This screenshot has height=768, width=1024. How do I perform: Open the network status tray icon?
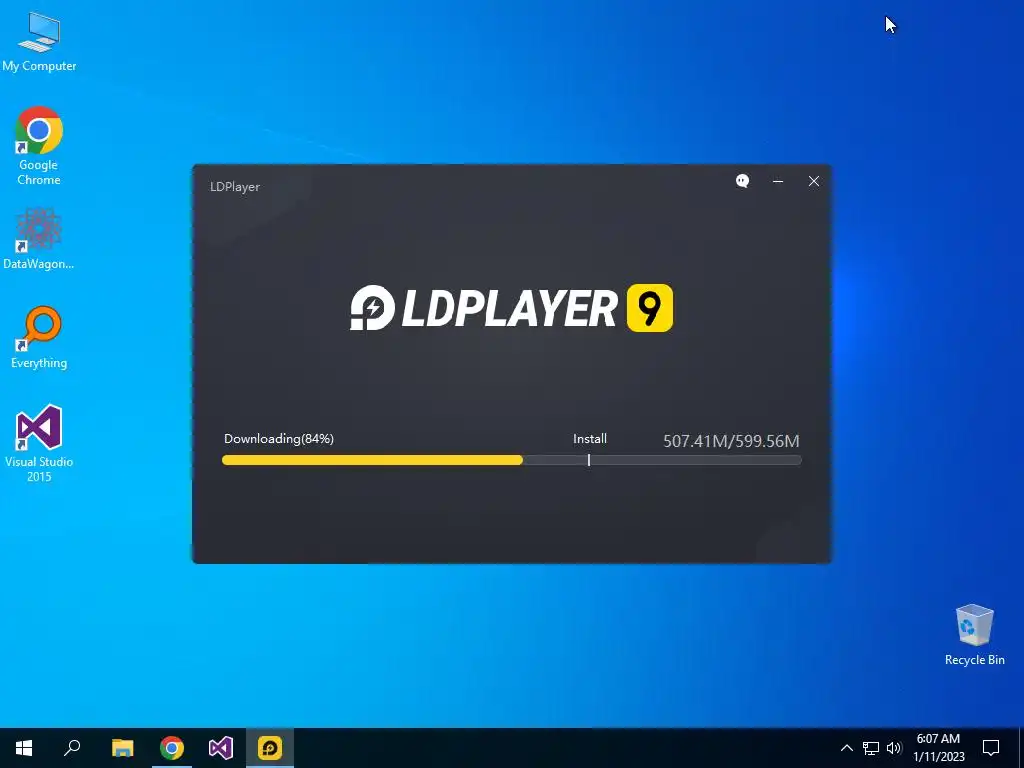point(871,748)
